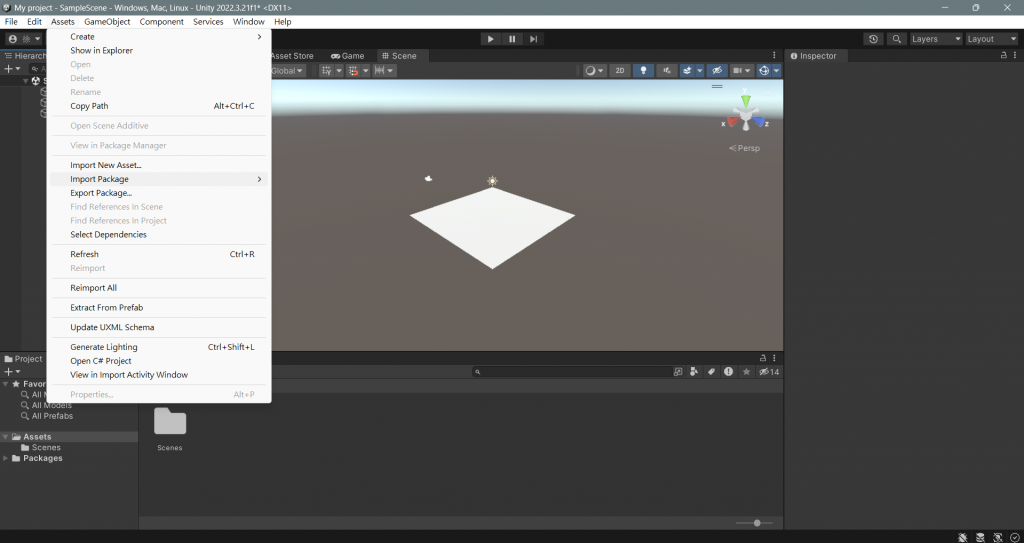Click the Debug mode bug icon in status bar
This screenshot has height=543, width=1024.
click(963, 537)
